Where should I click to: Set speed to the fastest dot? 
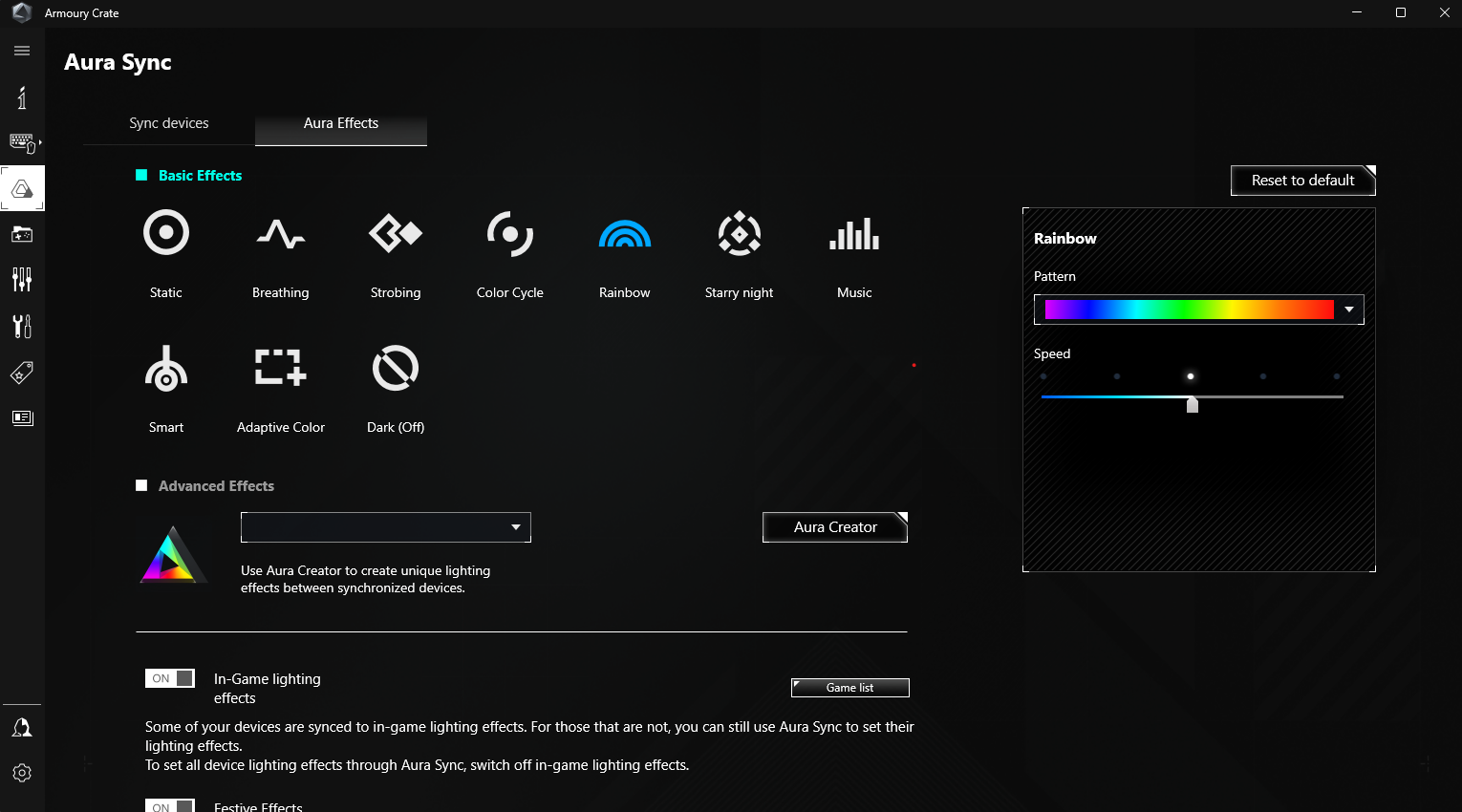[x=1337, y=376]
